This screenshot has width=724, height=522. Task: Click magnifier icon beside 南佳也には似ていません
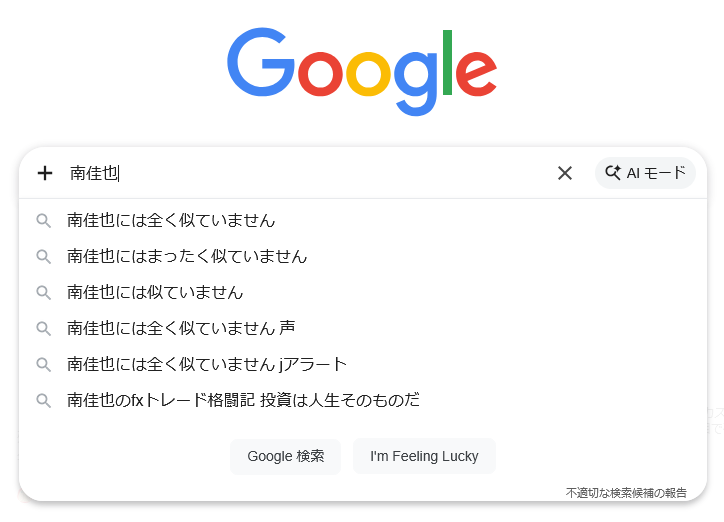click(x=44, y=293)
